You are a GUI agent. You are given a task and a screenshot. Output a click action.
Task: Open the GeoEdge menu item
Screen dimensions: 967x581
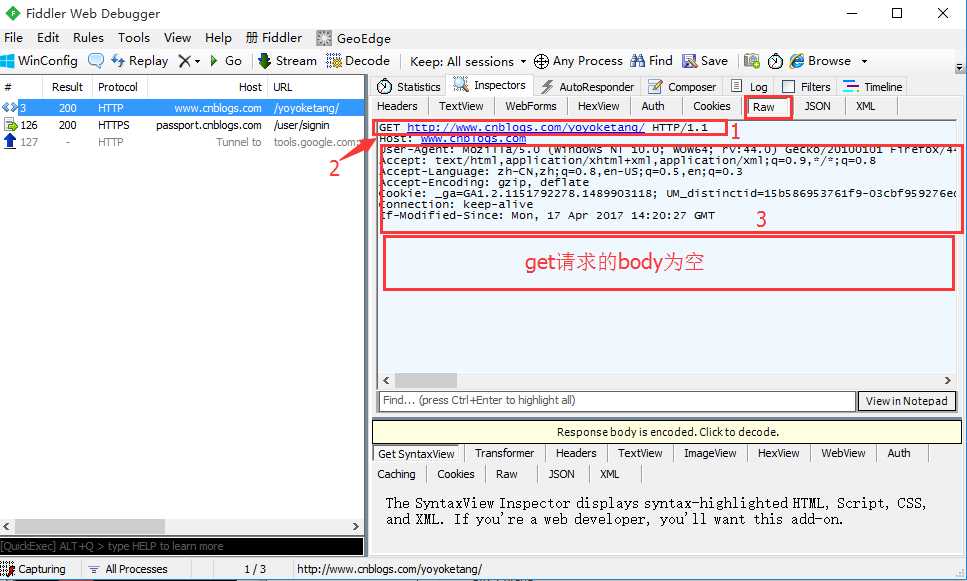tap(354, 38)
